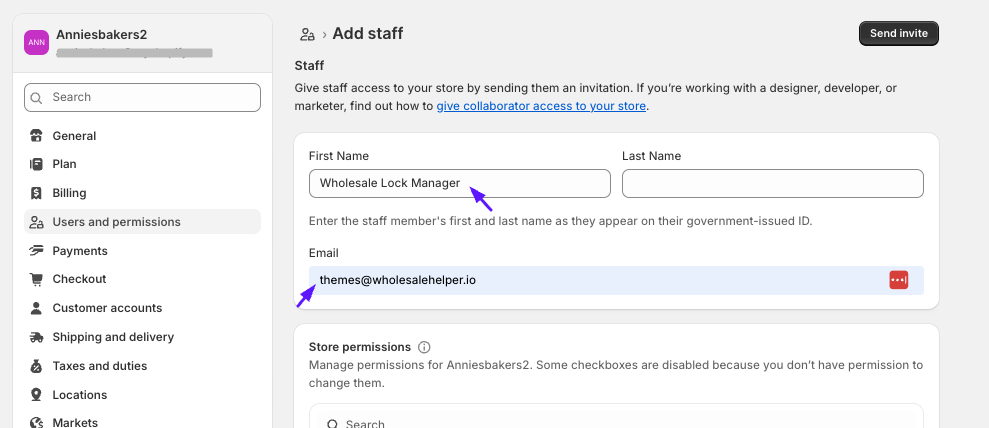Click the First Name input field
Image resolution: width=989 pixels, height=428 pixels.
pos(459,183)
